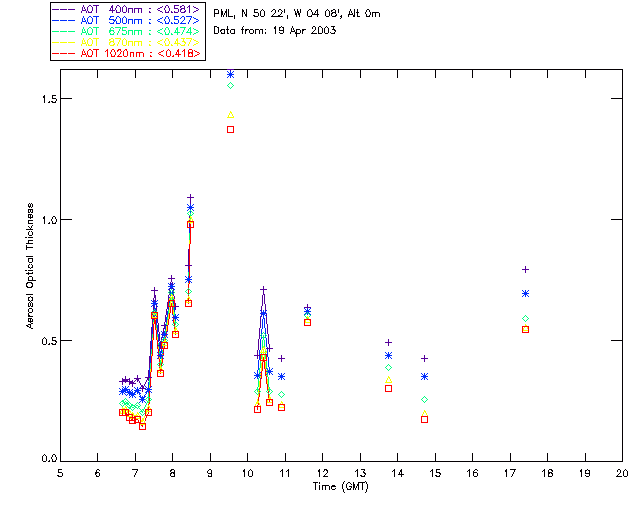Click the y-axis tick label 0.0
The width and height of the screenshot is (640, 512).
tap(49, 459)
